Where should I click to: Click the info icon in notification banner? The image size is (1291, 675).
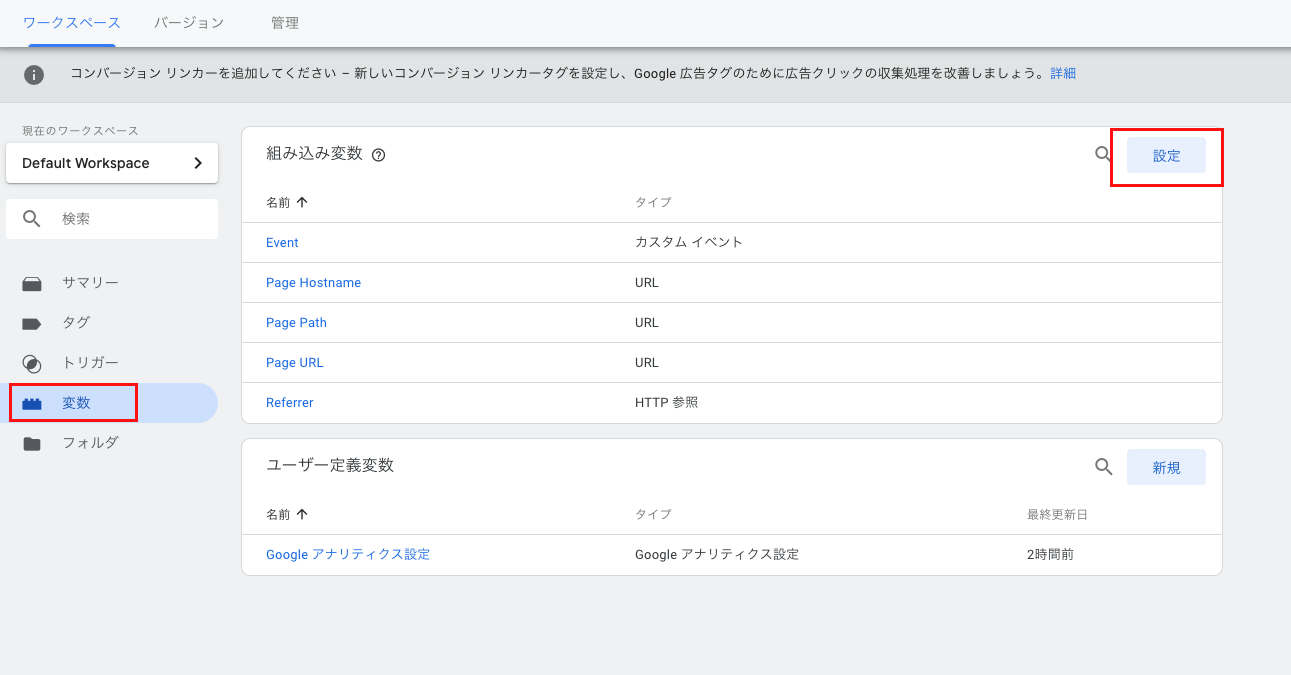point(34,74)
